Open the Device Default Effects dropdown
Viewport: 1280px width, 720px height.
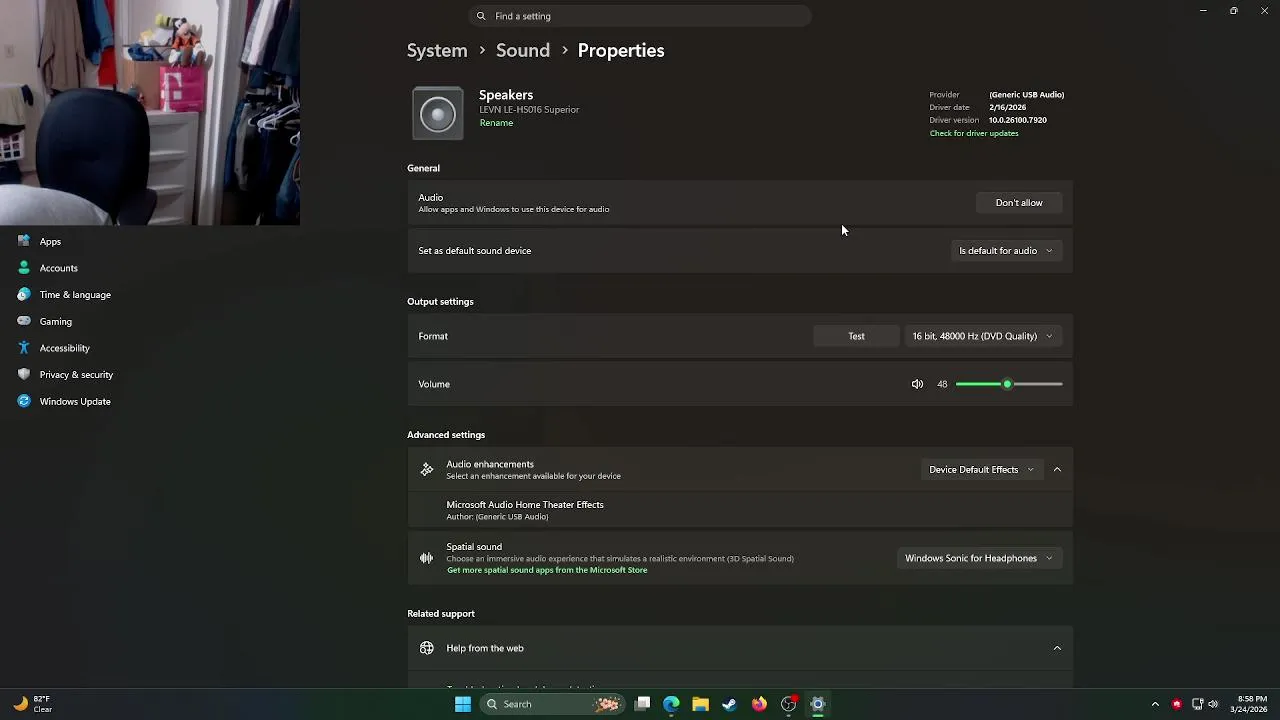(x=981, y=469)
